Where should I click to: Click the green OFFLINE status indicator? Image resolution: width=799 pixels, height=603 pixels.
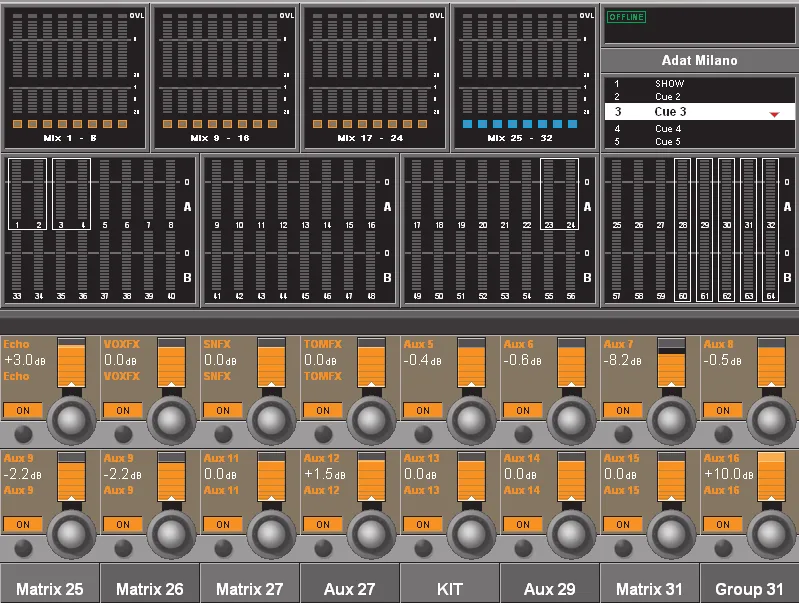point(626,17)
